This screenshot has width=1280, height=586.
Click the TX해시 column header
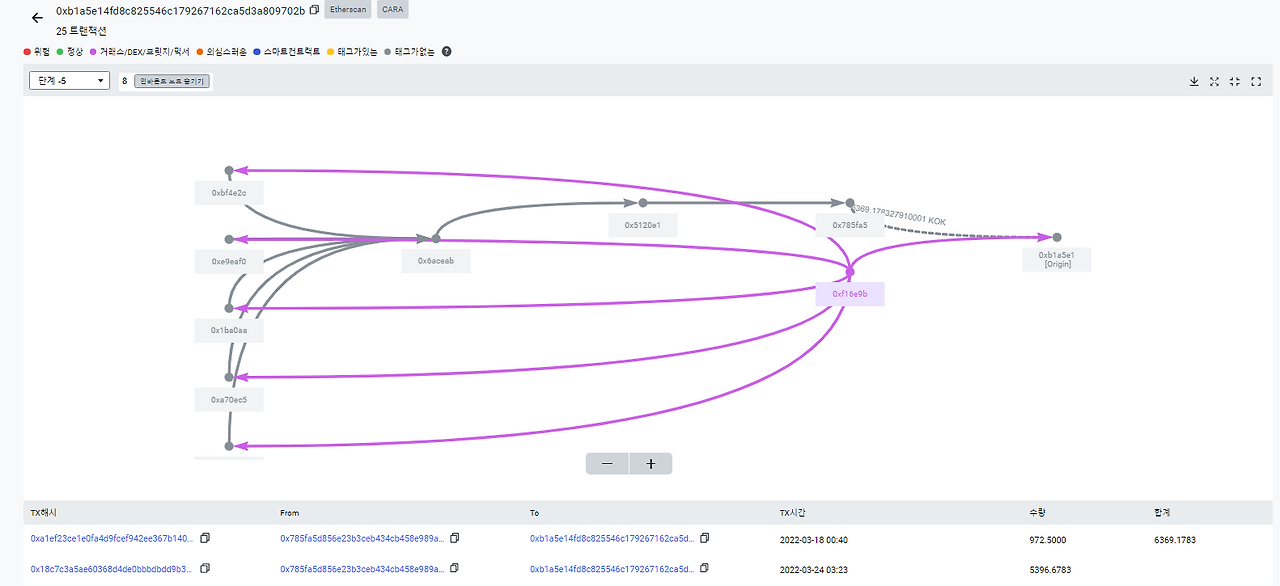click(45, 512)
